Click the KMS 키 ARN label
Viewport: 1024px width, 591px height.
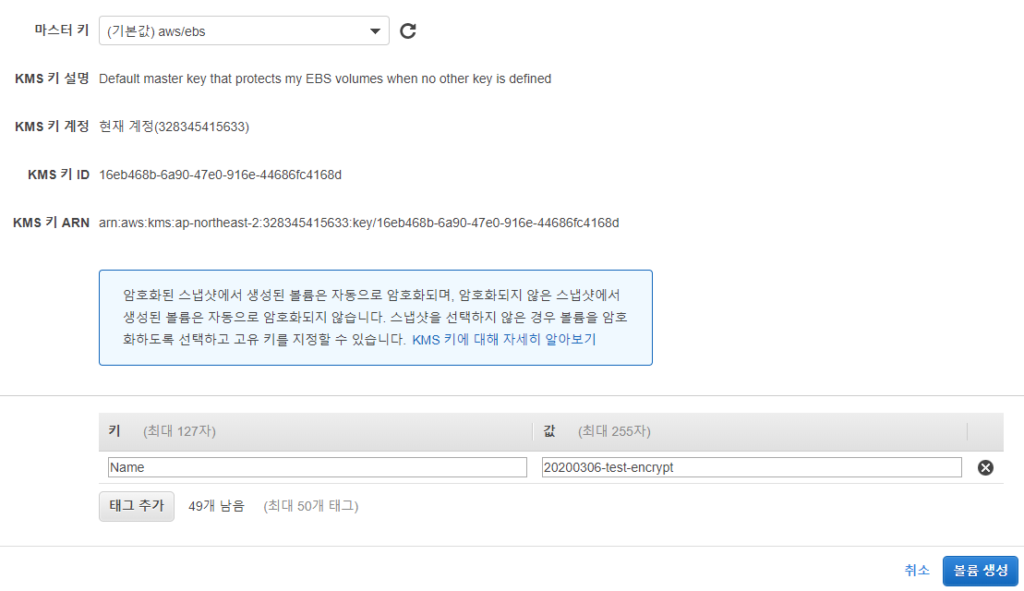click(51, 222)
